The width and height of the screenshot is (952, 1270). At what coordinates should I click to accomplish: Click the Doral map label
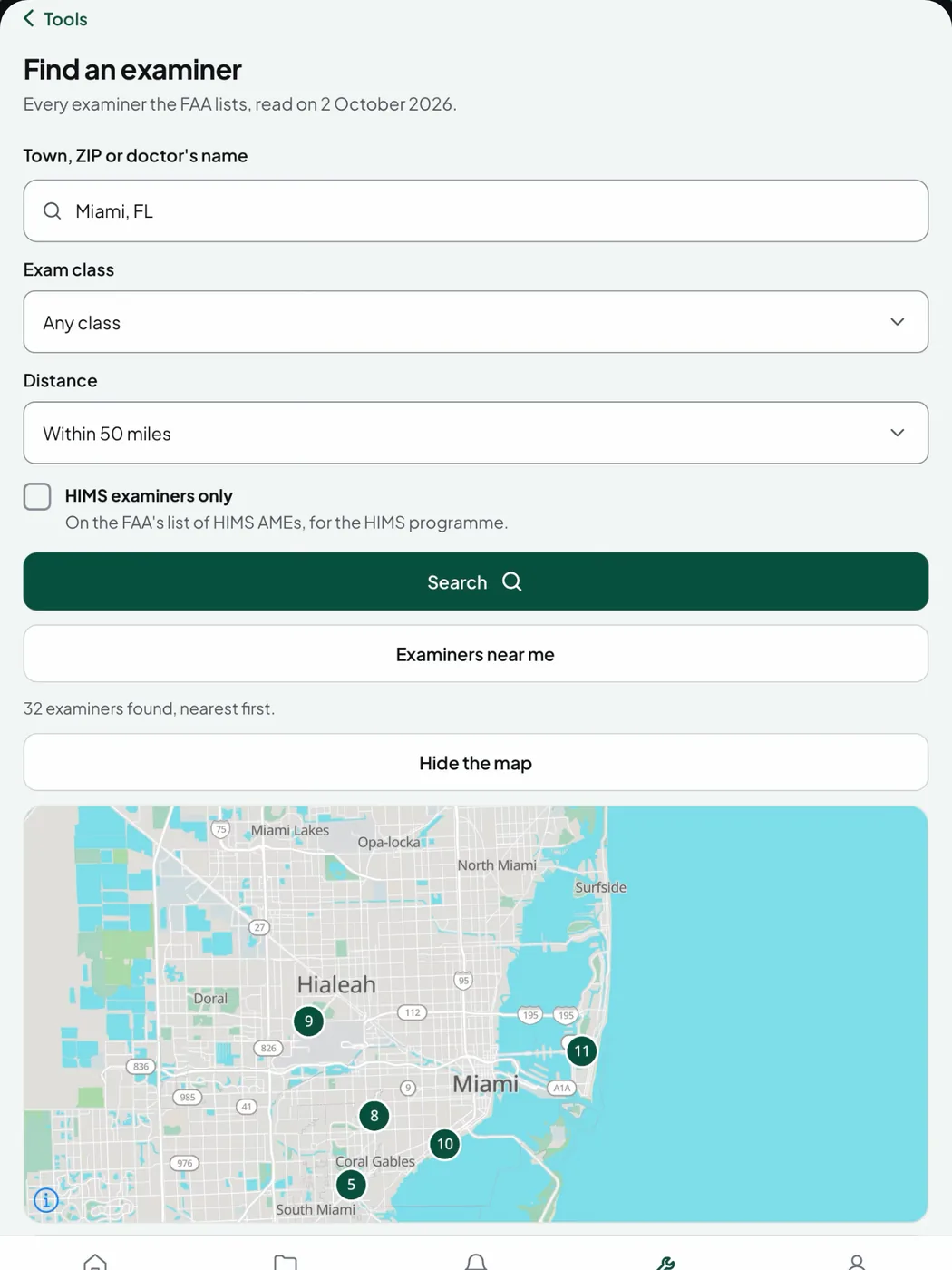click(210, 999)
